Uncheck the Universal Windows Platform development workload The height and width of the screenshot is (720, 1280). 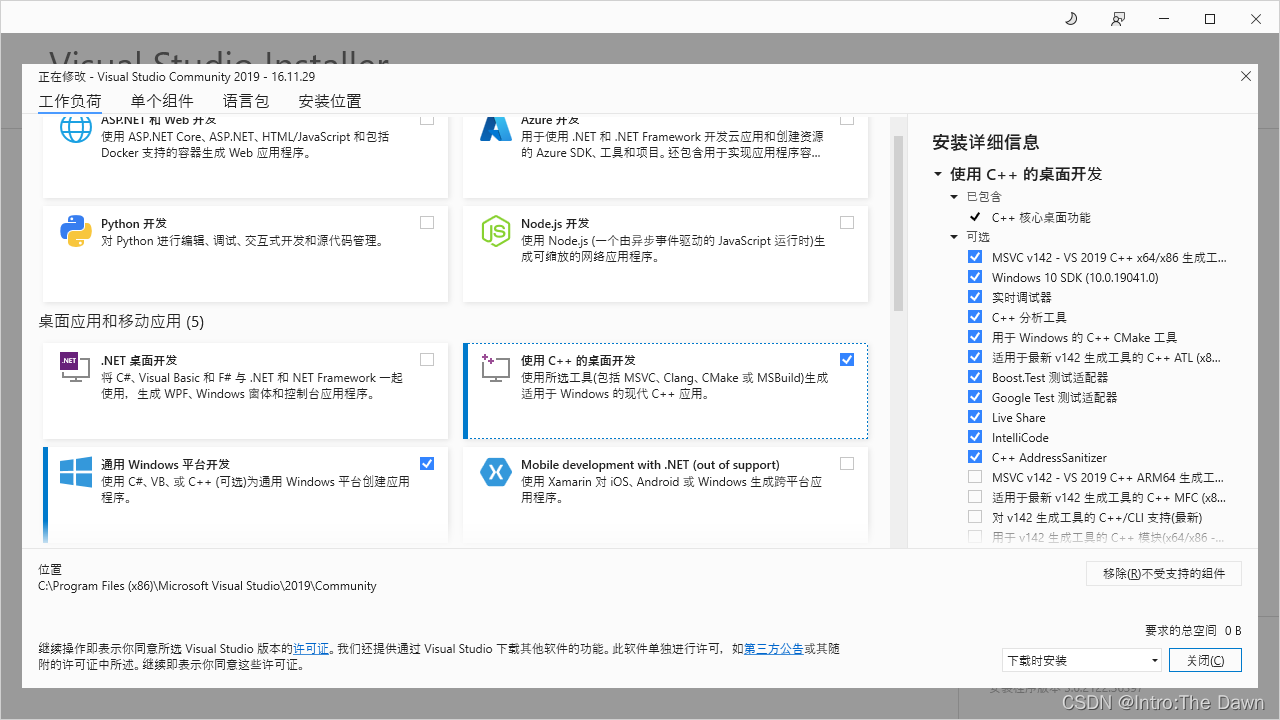click(x=427, y=464)
